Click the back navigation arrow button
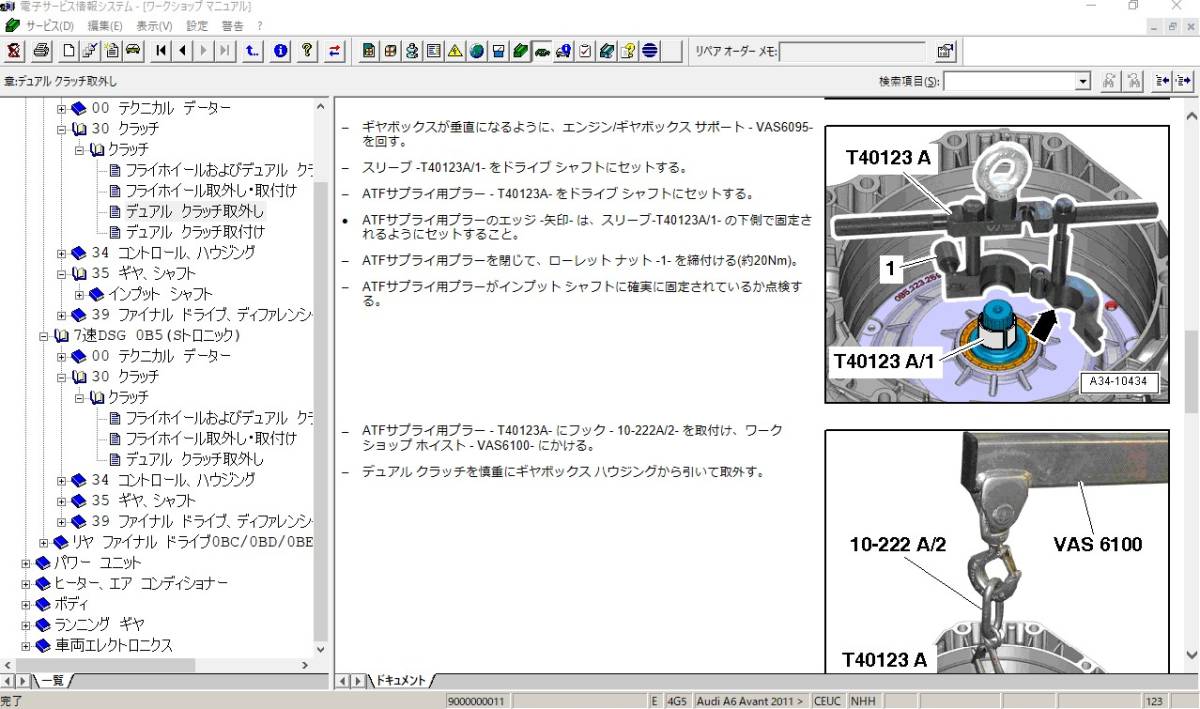This screenshot has width=1200, height=709. click(x=181, y=51)
